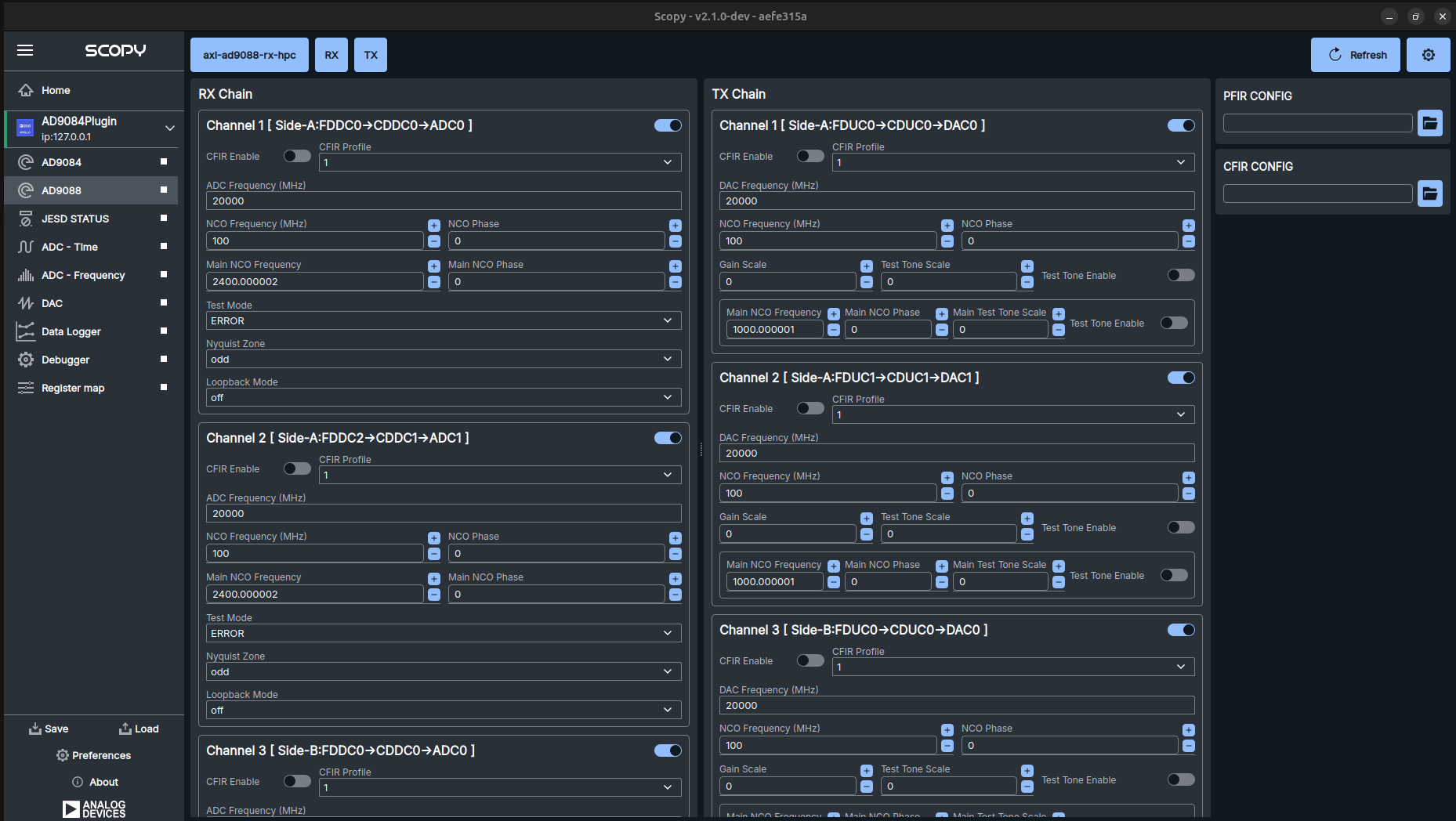This screenshot has width=1456, height=821.
Task: Click the AD9084 tool icon
Action: [x=26, y=162]
